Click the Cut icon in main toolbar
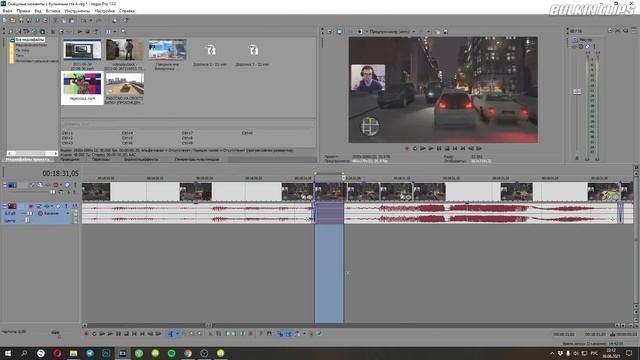The height and width of the screenshot is (360, 640). 55,20
